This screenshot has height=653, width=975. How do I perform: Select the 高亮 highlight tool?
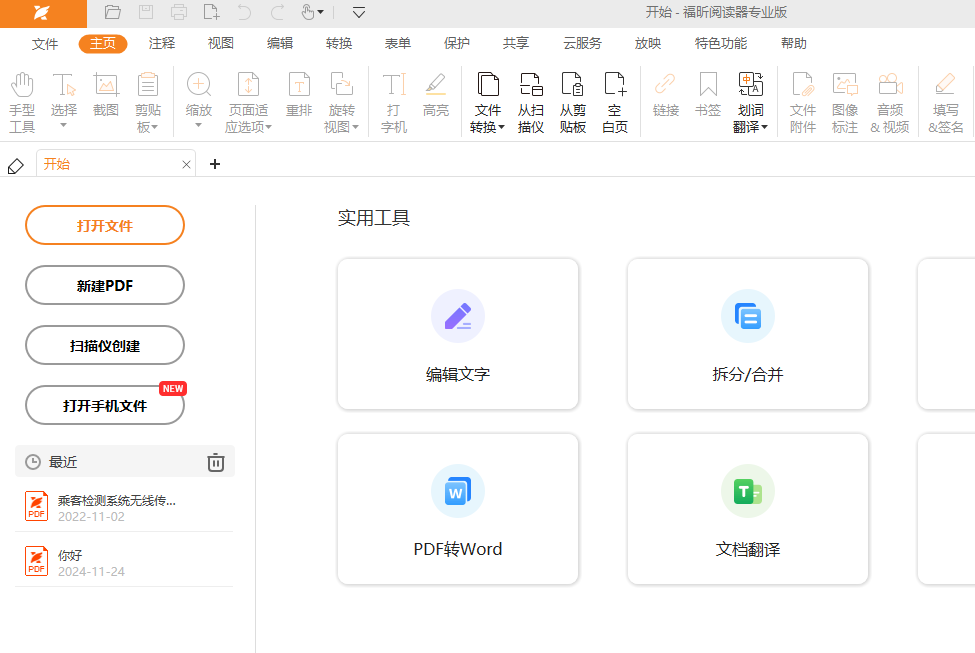click(435, 95)
